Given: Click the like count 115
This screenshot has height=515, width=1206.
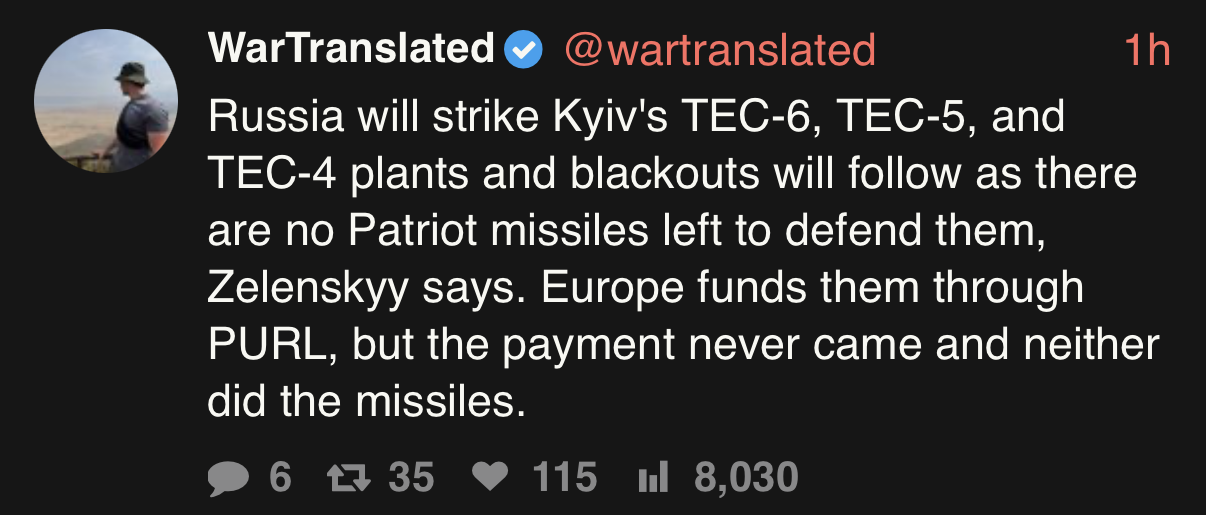Looking at the screenshot, I should coord(565,478).
